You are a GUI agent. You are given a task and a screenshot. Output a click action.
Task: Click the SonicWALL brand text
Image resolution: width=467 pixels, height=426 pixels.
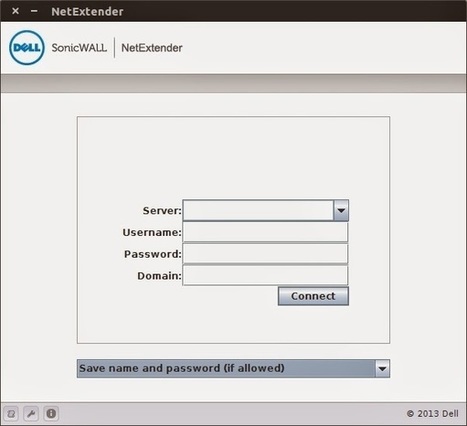tap(79, 48)
